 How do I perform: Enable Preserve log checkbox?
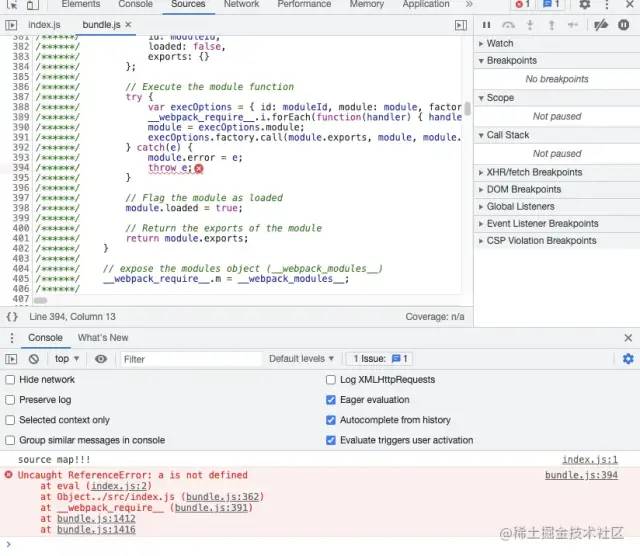[10, 400]
